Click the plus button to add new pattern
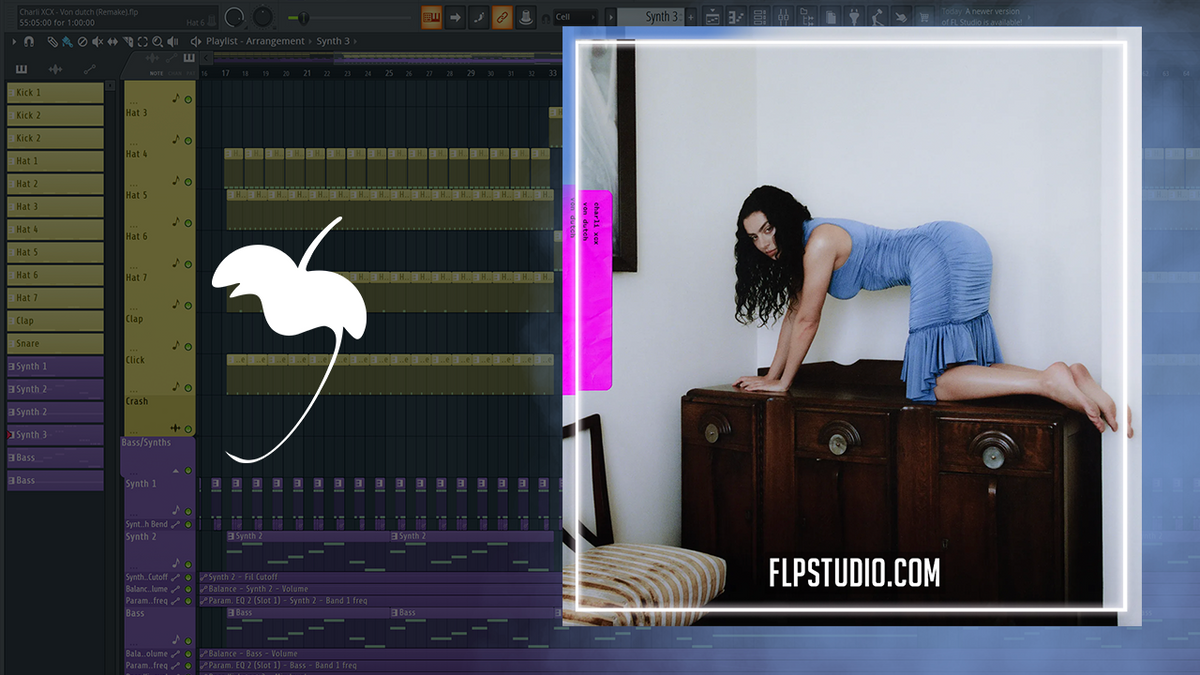 [x=690, y=16]
